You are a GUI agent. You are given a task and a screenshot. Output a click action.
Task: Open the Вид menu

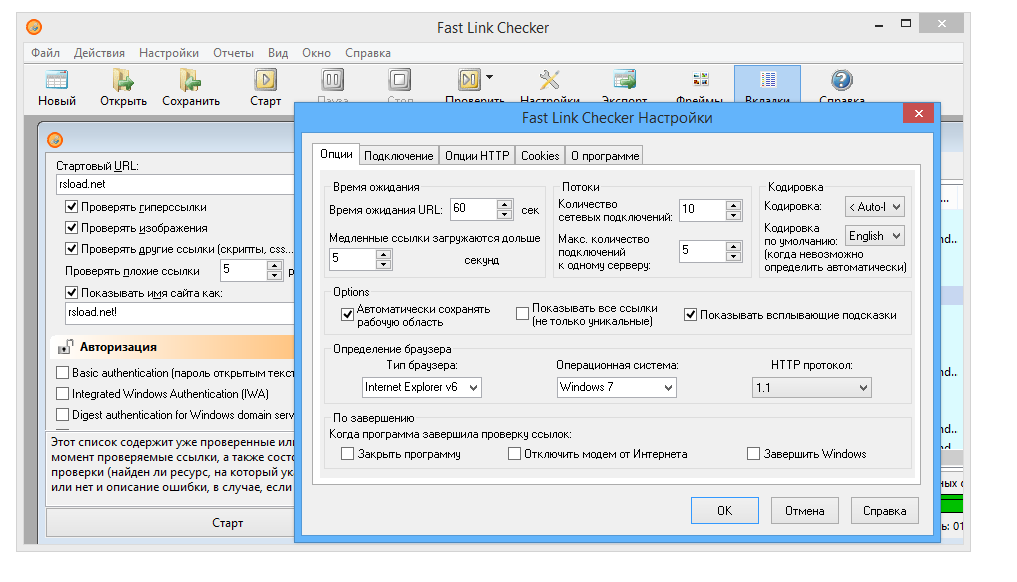pyautogui.click(x=278, y=53)
